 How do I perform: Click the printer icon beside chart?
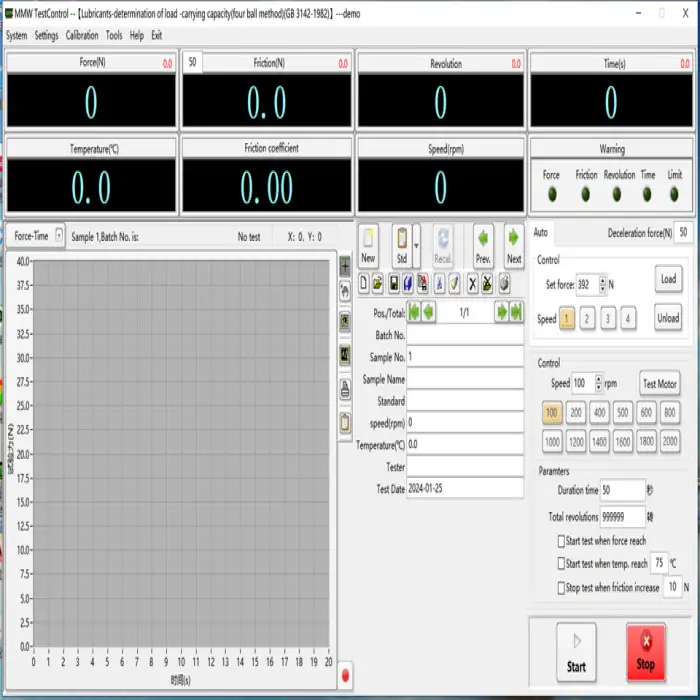point(346,389)
